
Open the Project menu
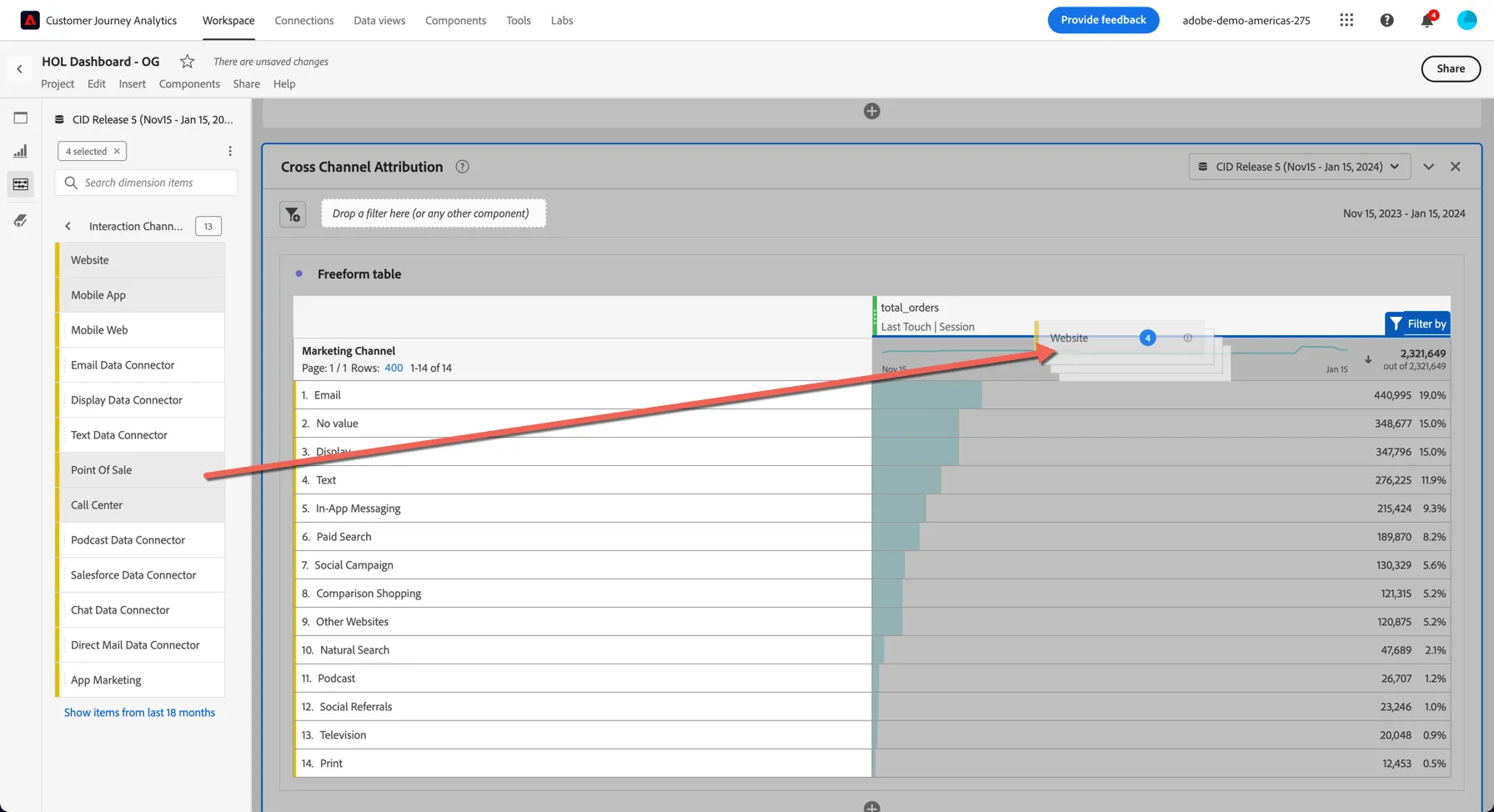tap(58, 83)
